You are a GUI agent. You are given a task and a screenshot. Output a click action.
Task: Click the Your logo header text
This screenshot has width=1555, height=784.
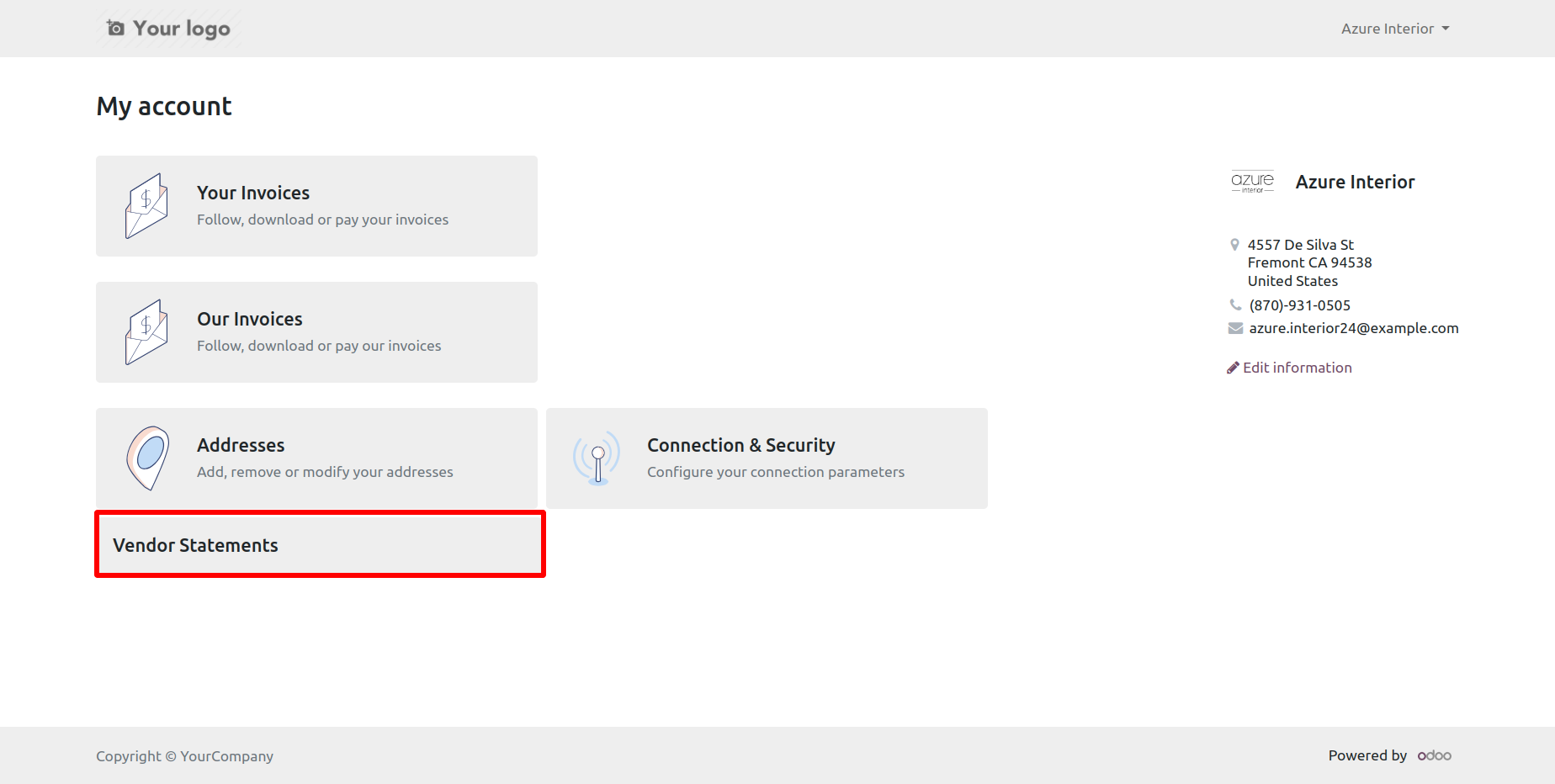182,29
